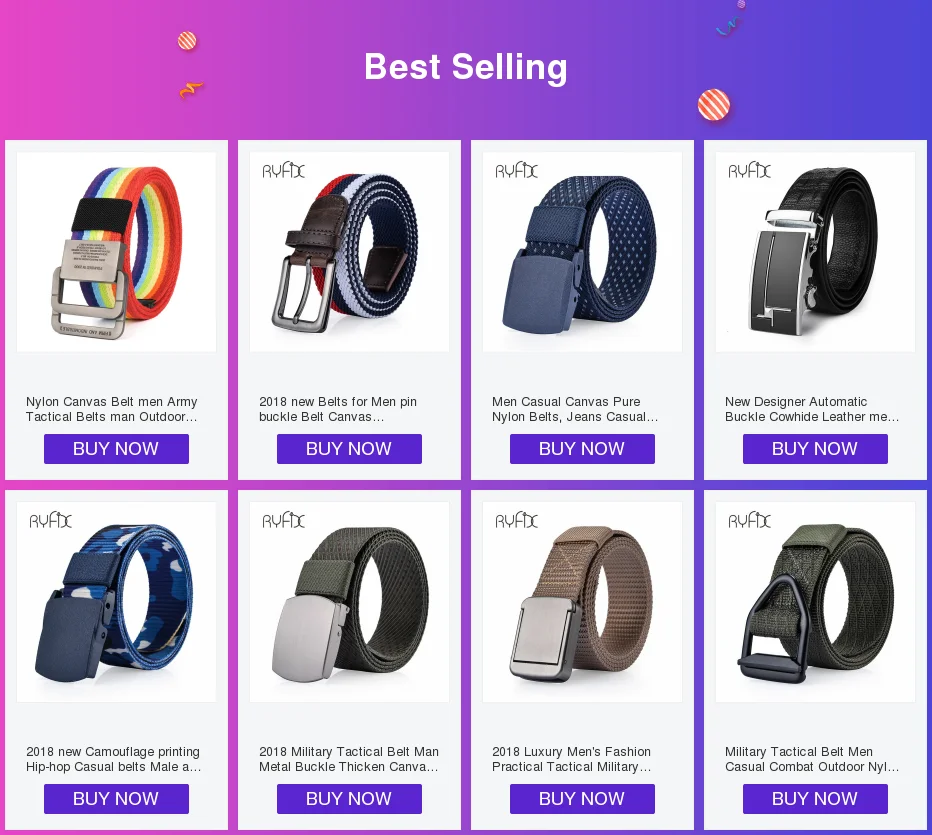Screen dimensions: 932x835
Task: Open the '2018 Luxury Men's Fashion Practical' title link
Action: 572,760
